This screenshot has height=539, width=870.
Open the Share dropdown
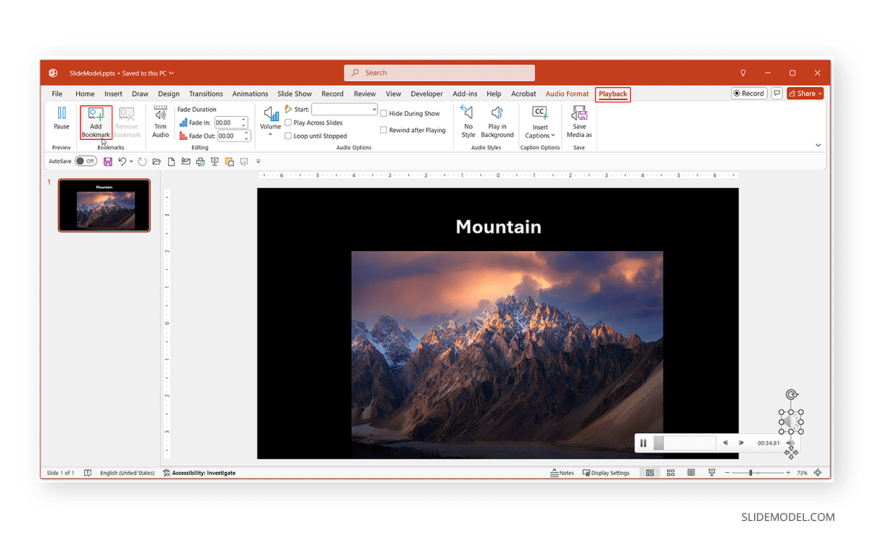[820, 94]
